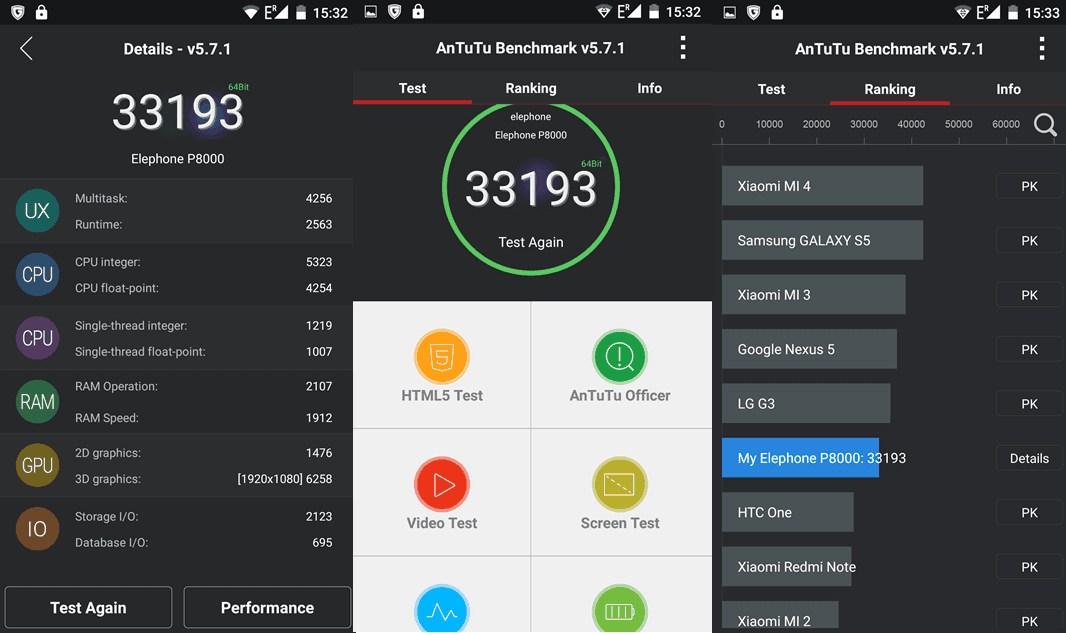Tap Details for My Elephone P8000
This screenshot has height=633, width=1066.
click(x=1029, y=458)
